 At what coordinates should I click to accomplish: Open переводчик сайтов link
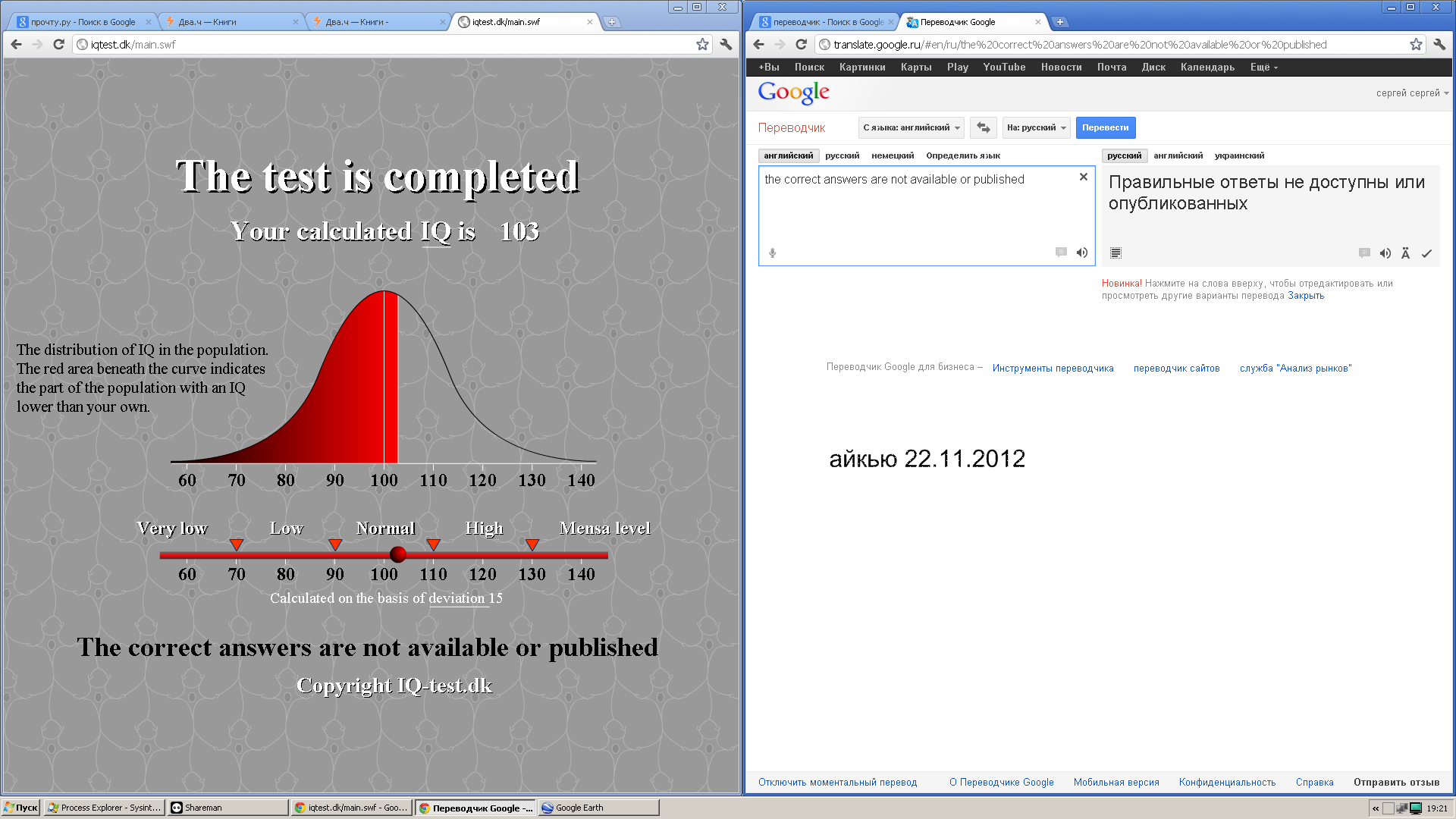click(1176, 369)
